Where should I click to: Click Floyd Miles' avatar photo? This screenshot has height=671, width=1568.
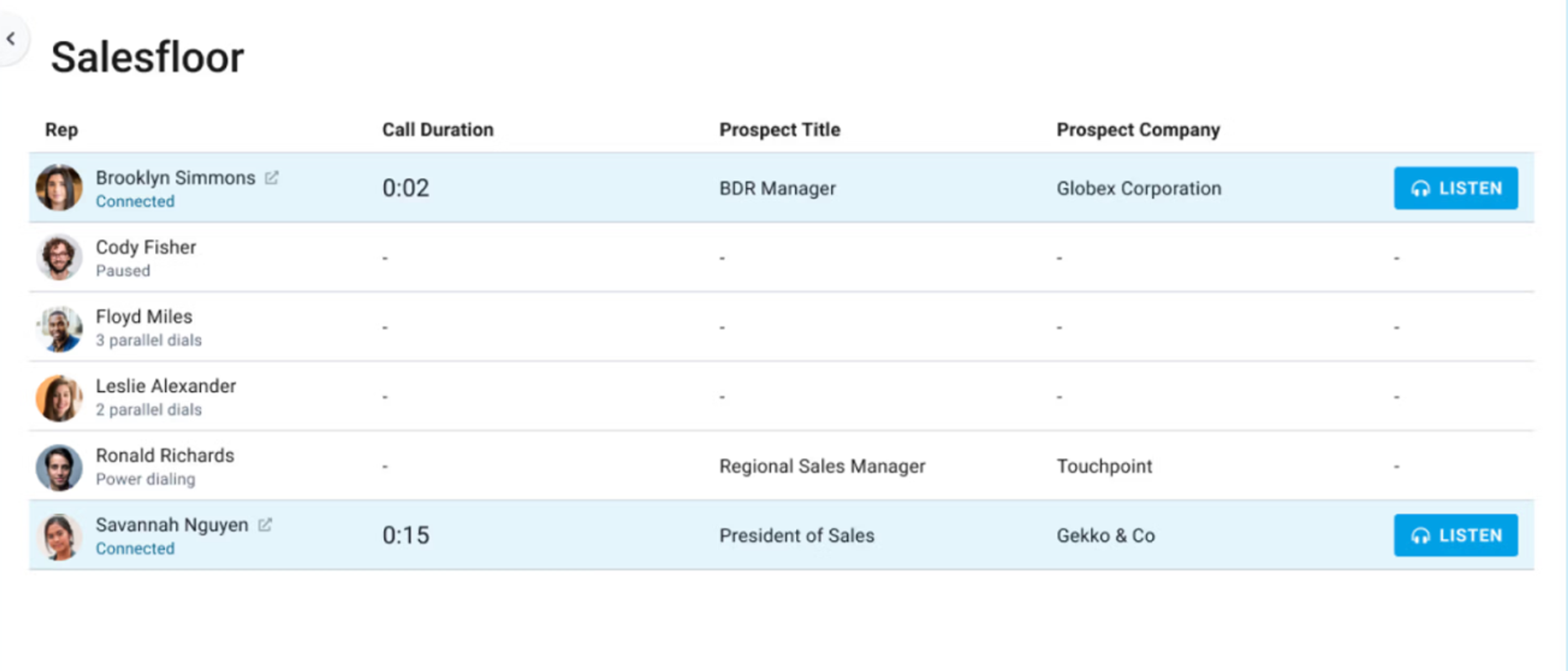point(59,328)
